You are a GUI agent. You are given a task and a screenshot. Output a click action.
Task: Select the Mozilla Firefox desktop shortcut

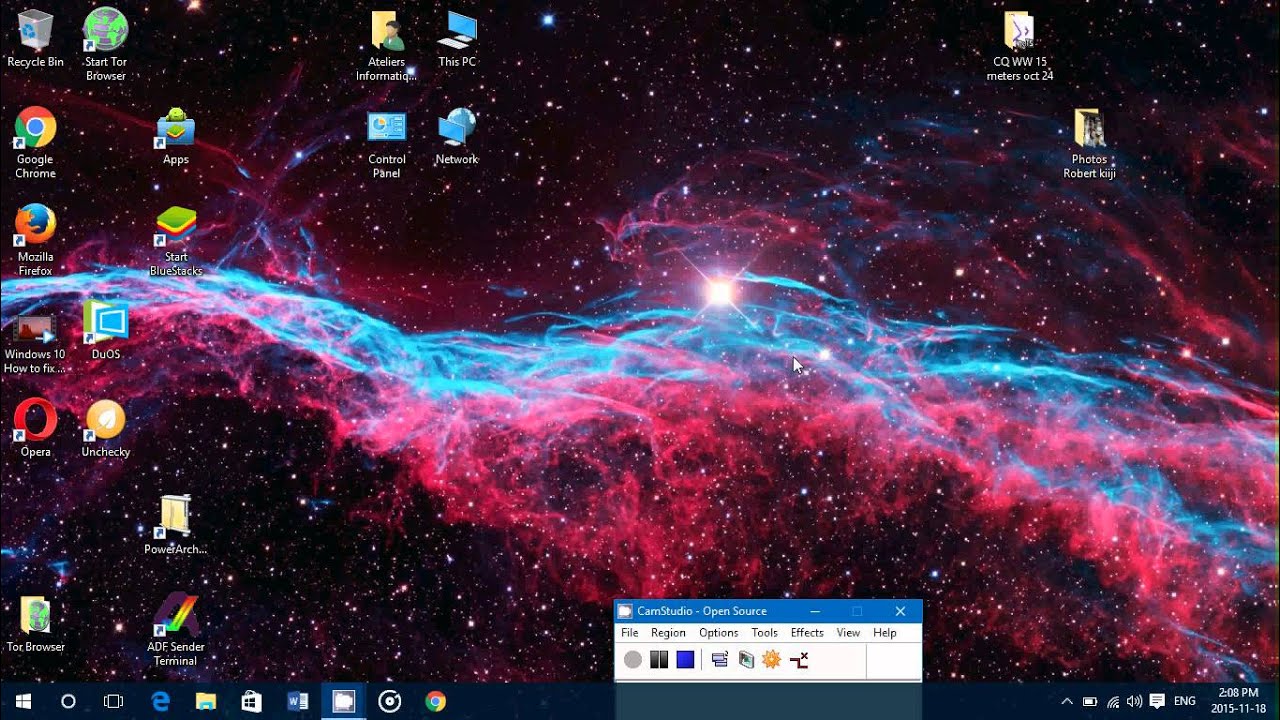pos(35,241)
